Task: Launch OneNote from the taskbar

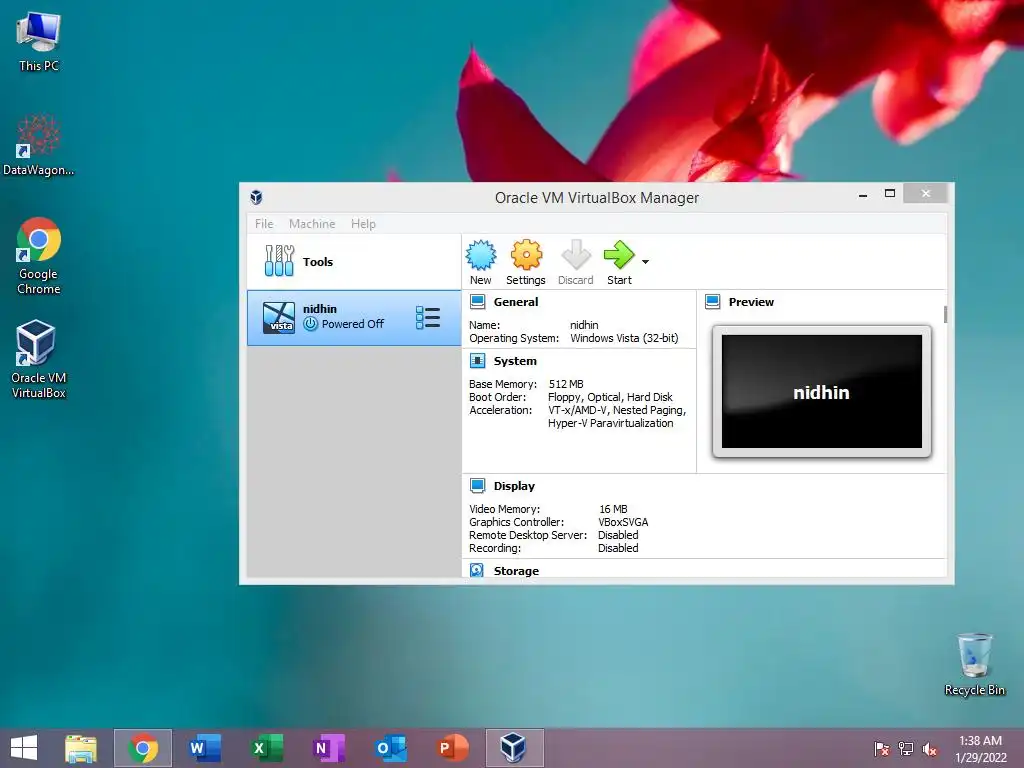Action: [x=328, y=748]
